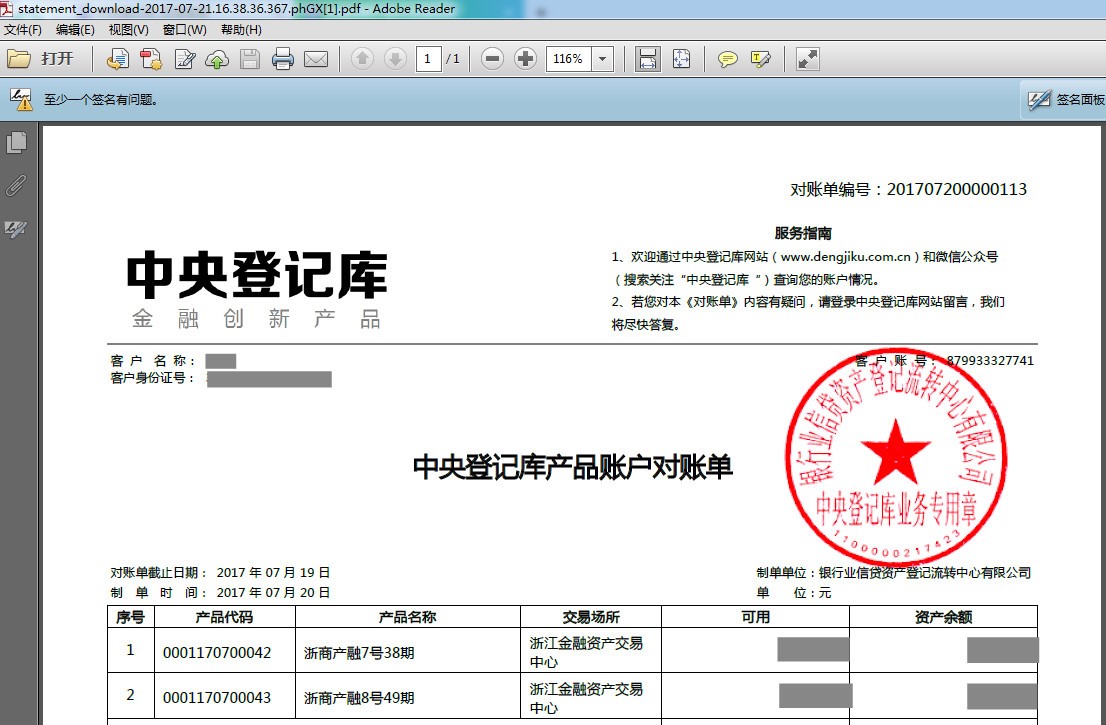Go to next page arrow
This screenshot has width=1106, height=725.
coord(395,59)
